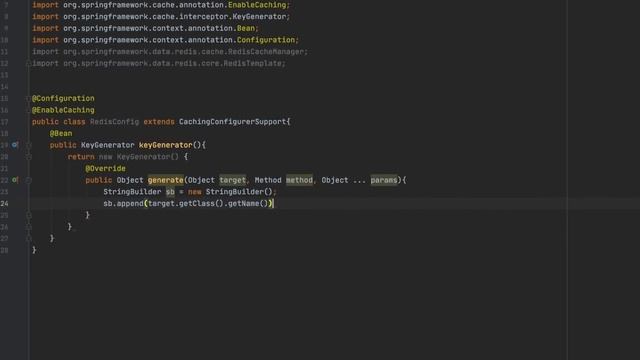Click the fold end marker on line 27
Viewport: 640px width, 360px height.
pos(29,238)
